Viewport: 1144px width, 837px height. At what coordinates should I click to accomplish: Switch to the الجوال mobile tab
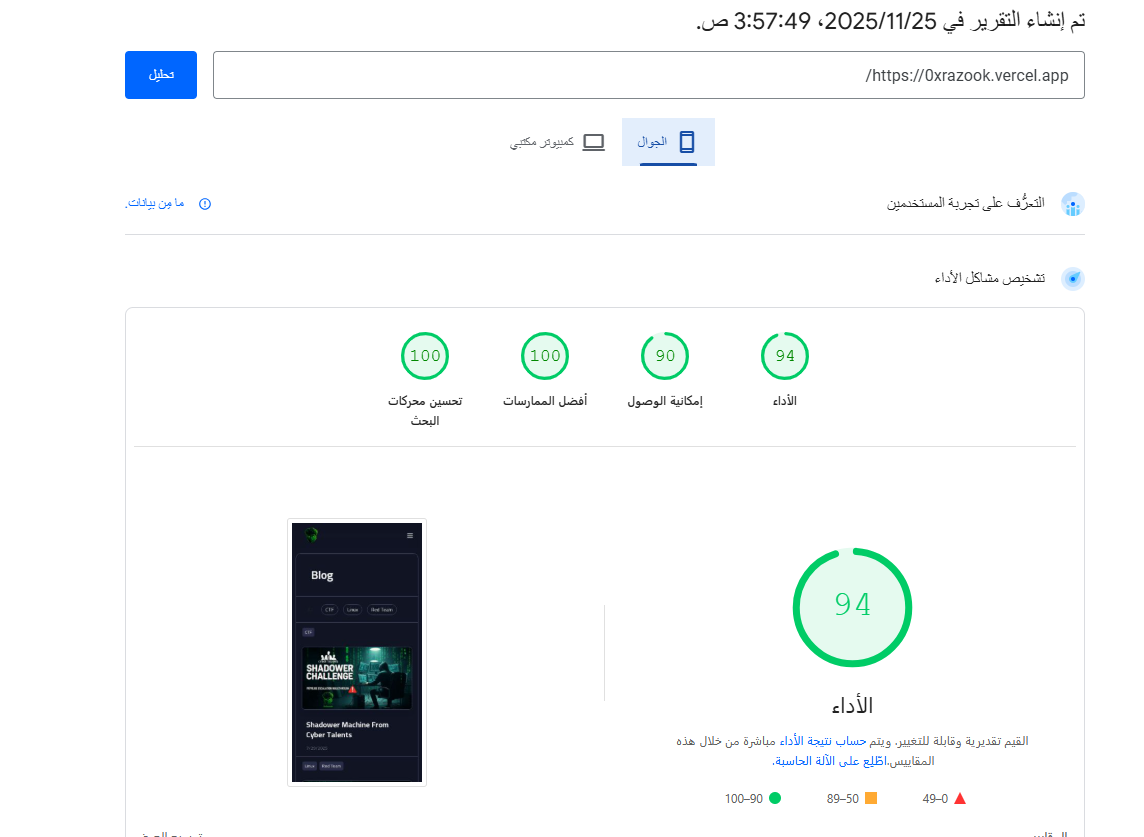point(668,142)
